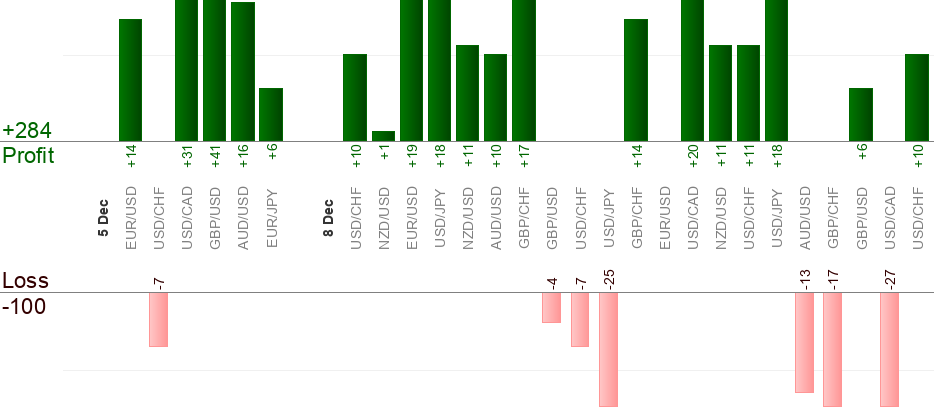Image resolution: width=934 pixels, height=420 pixels.
Task: Click the +41 GBP/USD profit bar
Action: (x=214, y=70)
